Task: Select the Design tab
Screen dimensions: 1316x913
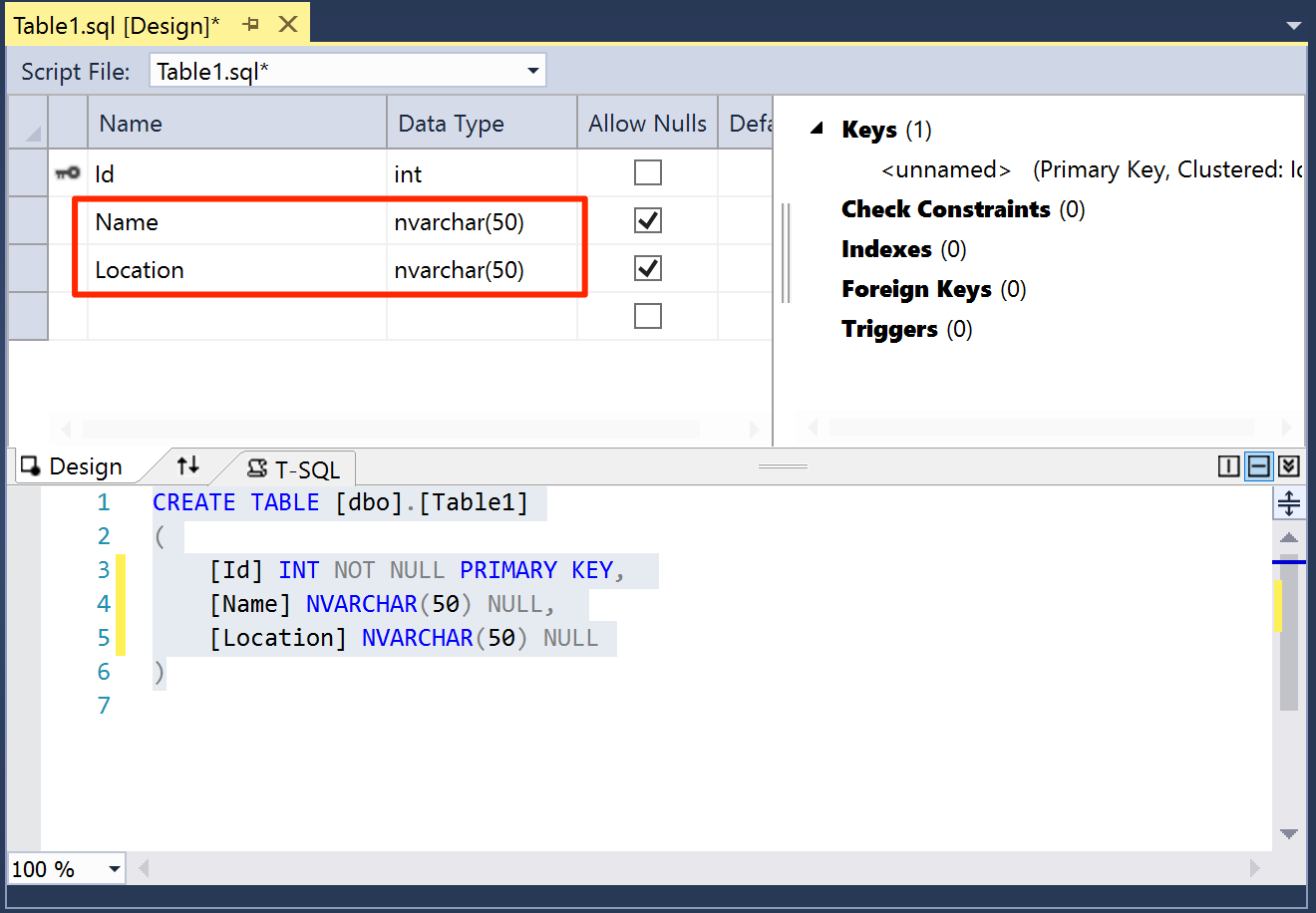Action: pos(88,465)
